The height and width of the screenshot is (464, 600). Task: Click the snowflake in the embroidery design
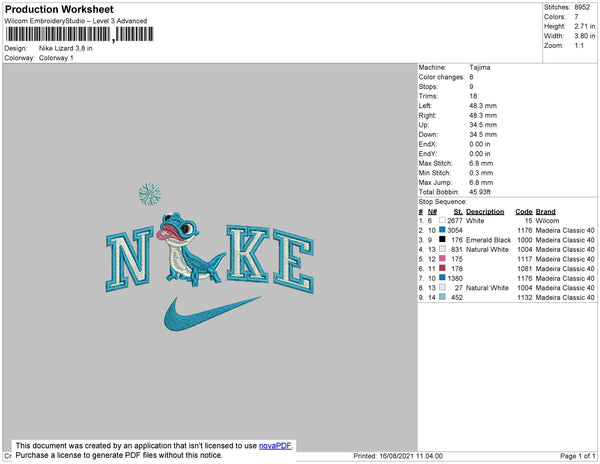pos(150,194)
